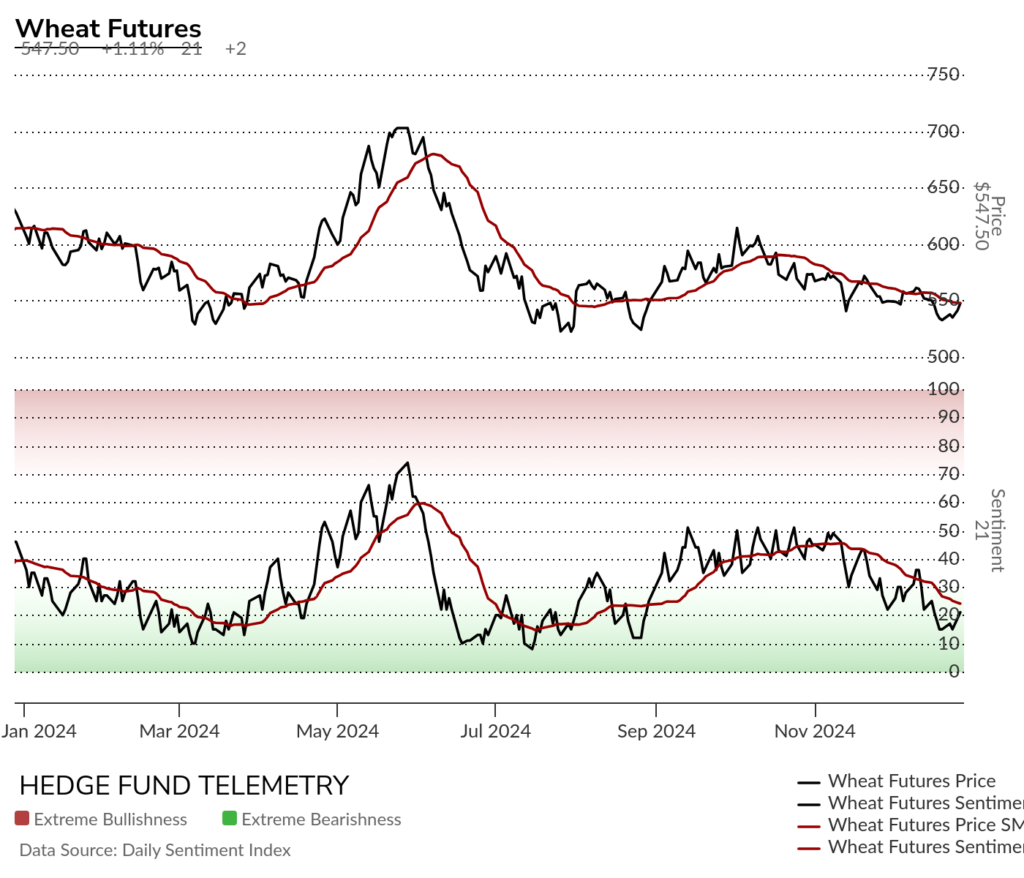
Task: Click the red Extreme Bullishness swatch
Action: click(22, 818)
